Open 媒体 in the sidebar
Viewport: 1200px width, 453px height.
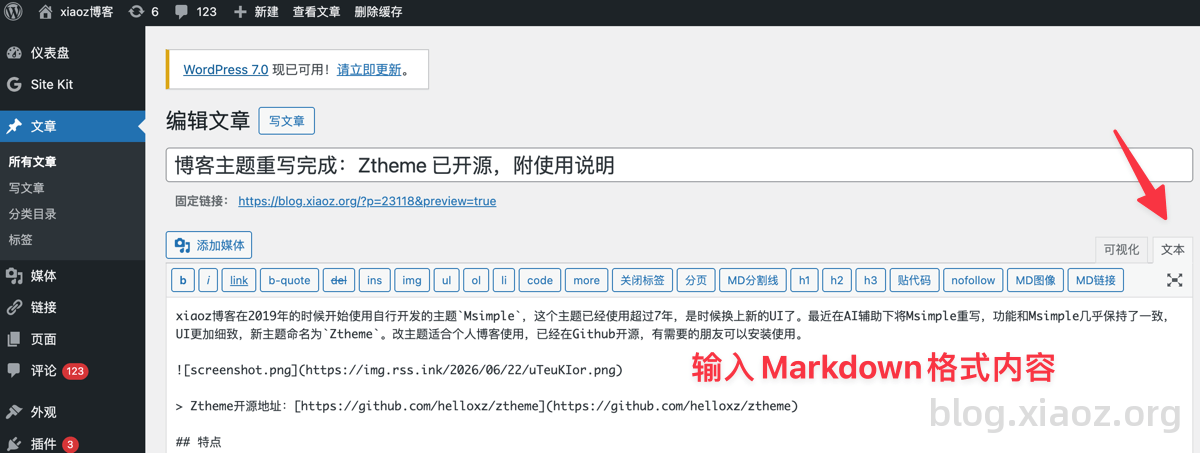pos(72,276)
